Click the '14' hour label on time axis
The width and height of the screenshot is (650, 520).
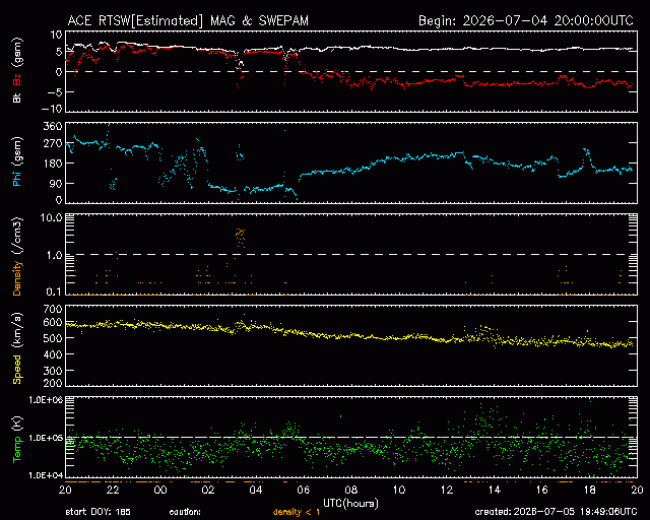494,490
